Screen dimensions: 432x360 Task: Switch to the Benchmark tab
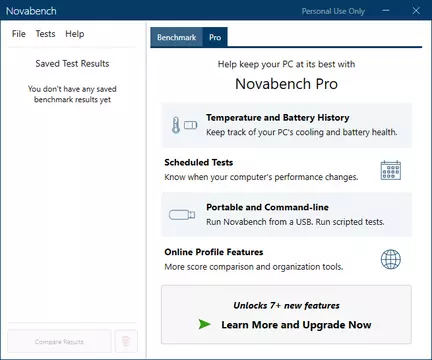[176, 37]
